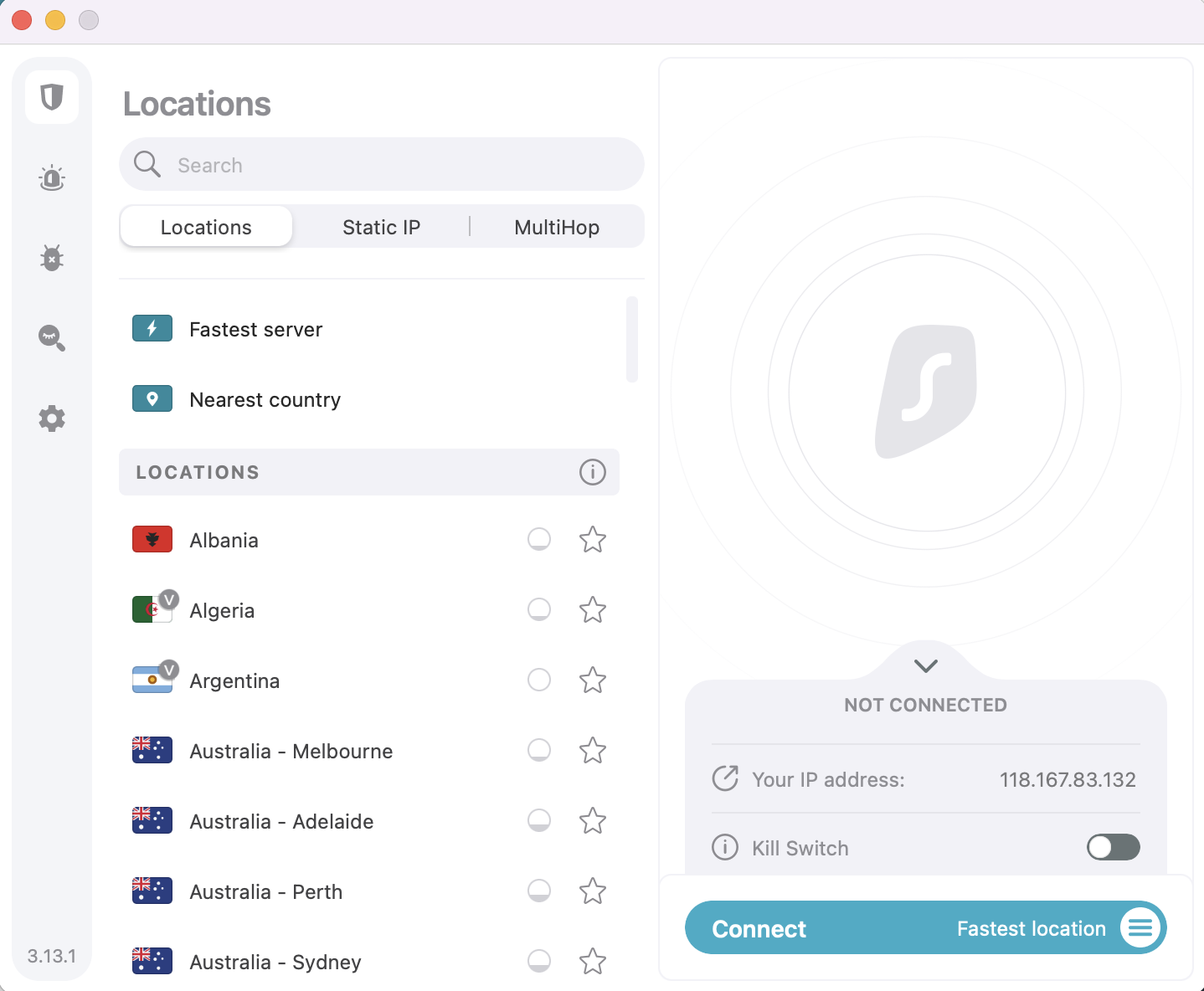Connect to Australia - Adelaide
Image resolution: width=1204 pixels, height=991 pixels.
click(x=370, y=821)
